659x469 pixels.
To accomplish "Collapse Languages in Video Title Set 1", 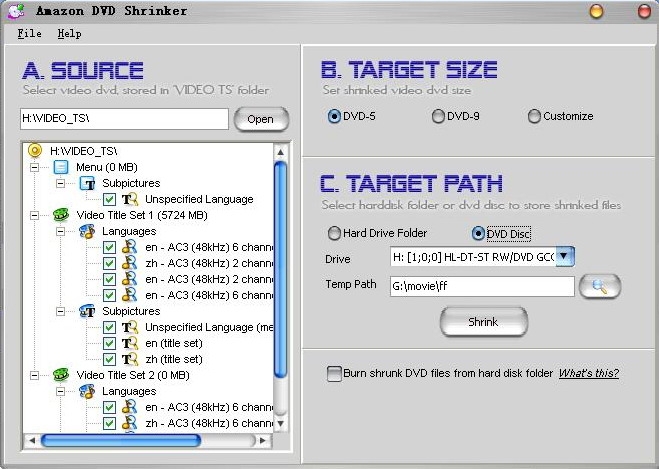I will click(x=61, y=231).
